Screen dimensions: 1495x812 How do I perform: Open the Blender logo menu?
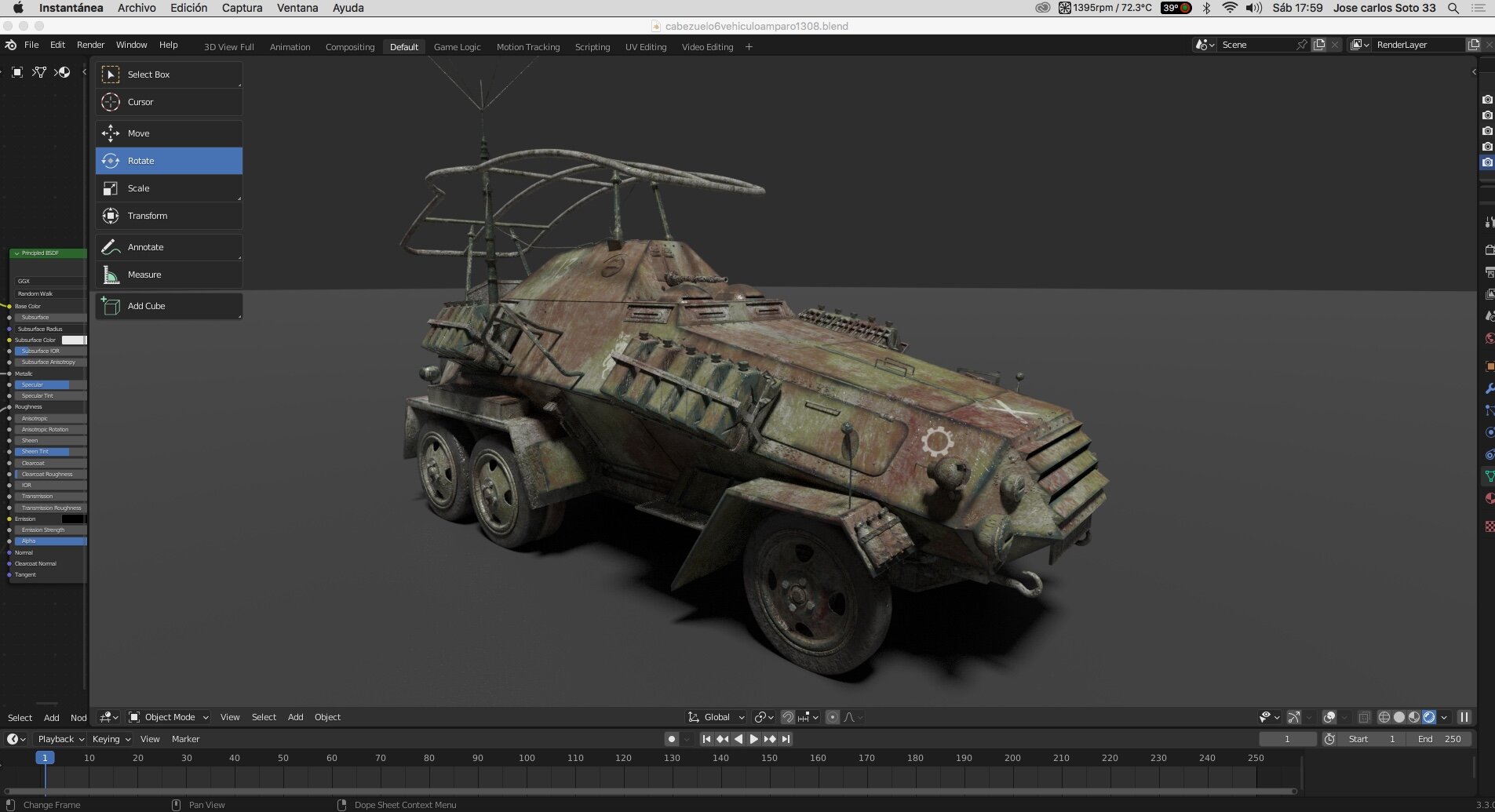pos(10,45)
